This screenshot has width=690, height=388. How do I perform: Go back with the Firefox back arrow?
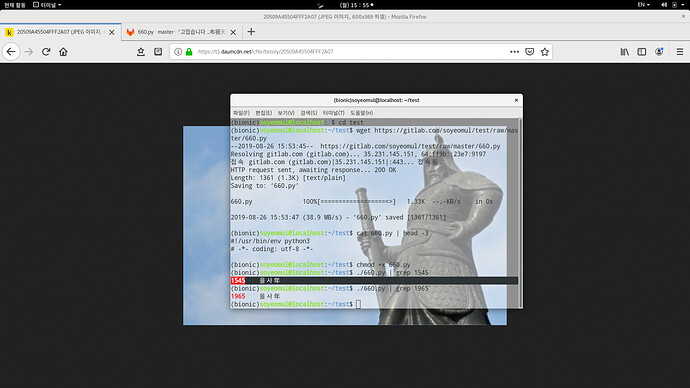pyautogui.click(x=11, y=52)
